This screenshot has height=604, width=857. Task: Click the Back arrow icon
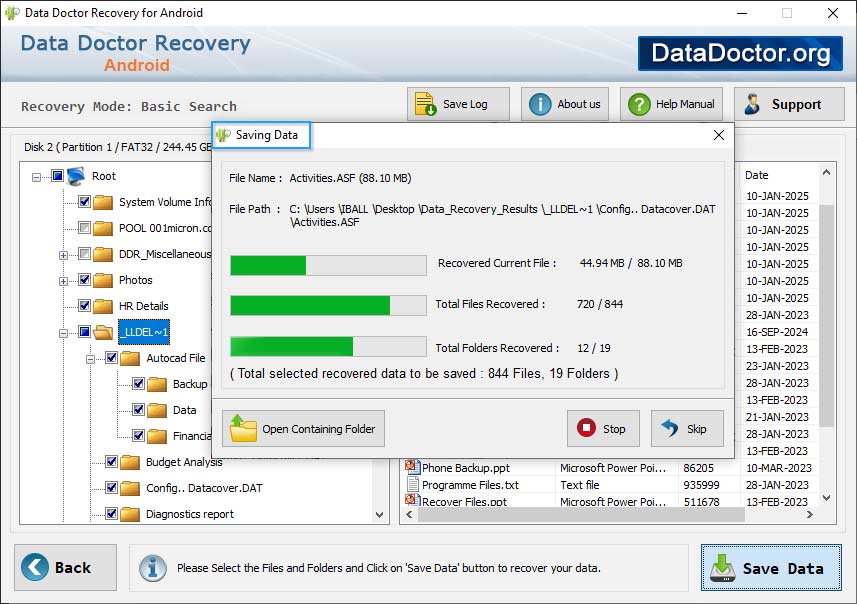coord(35,567)
